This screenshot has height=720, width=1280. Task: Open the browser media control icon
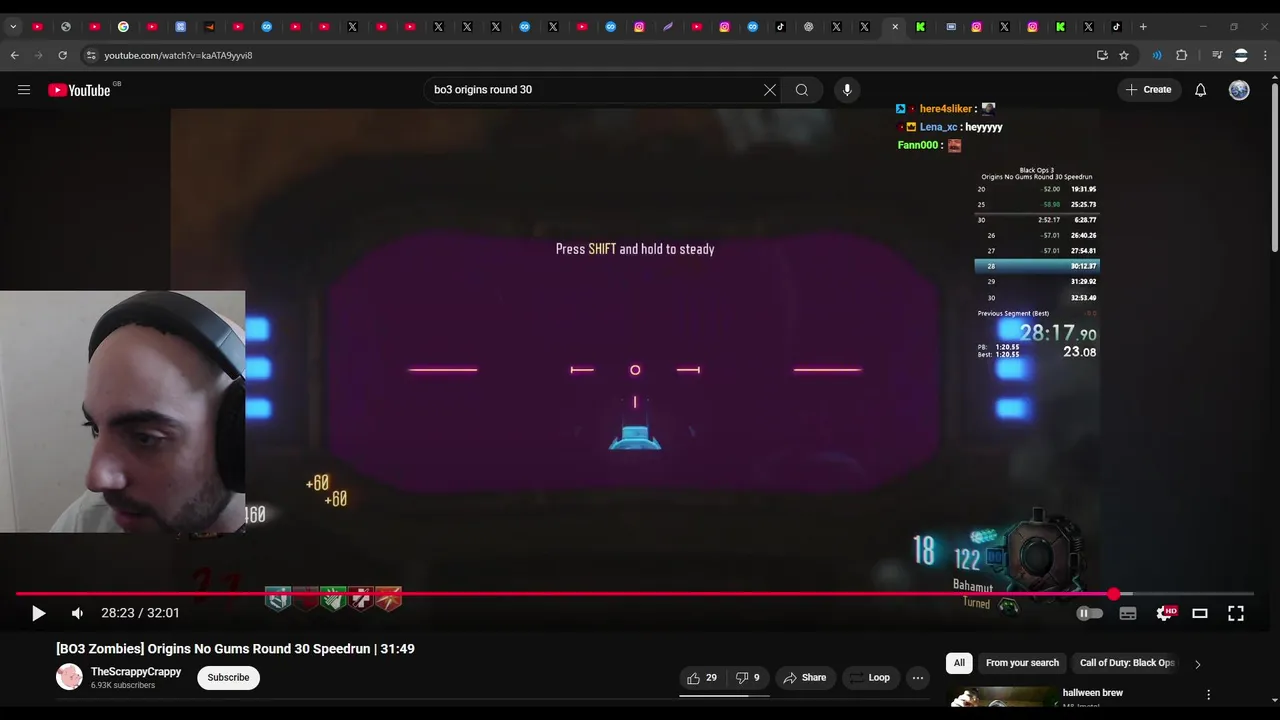pyautogui.click(x=1217, y=55)
